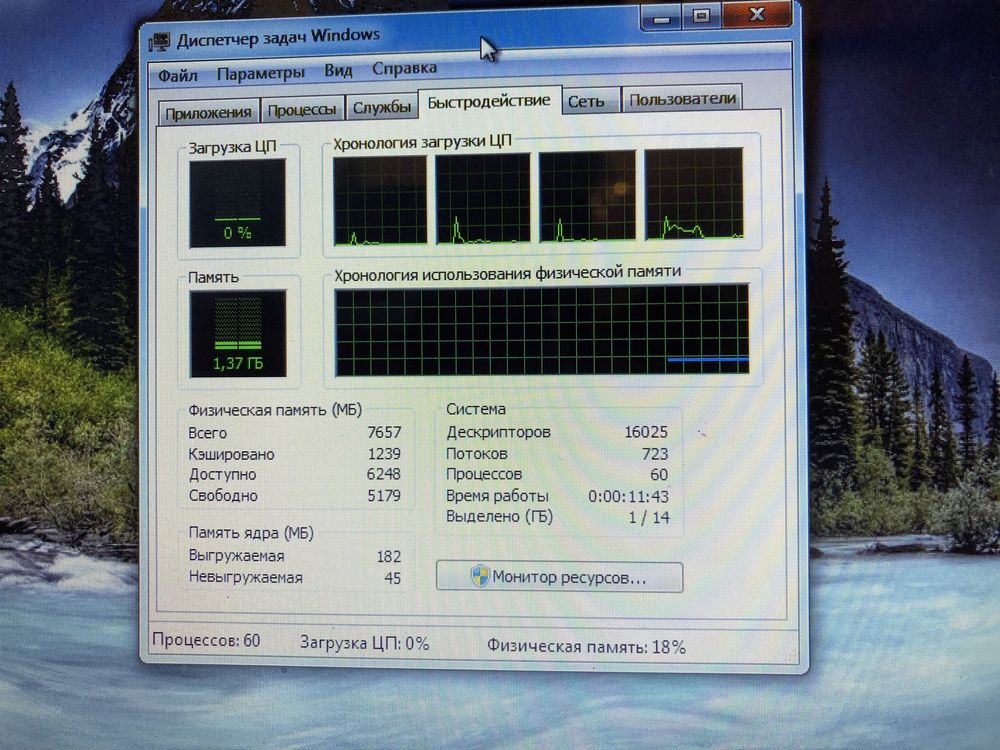Click the fourth CPU core history graph

[694, 193]
